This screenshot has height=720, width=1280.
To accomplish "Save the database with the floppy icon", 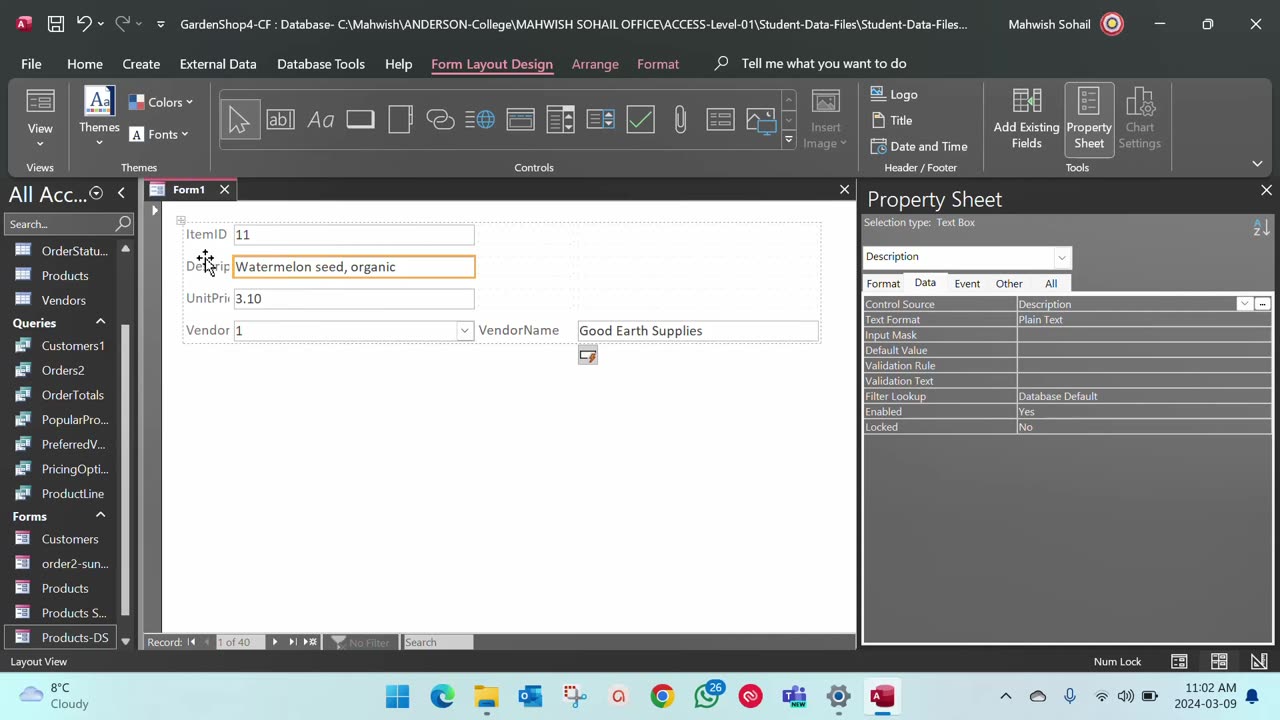I will coord(56,24).
